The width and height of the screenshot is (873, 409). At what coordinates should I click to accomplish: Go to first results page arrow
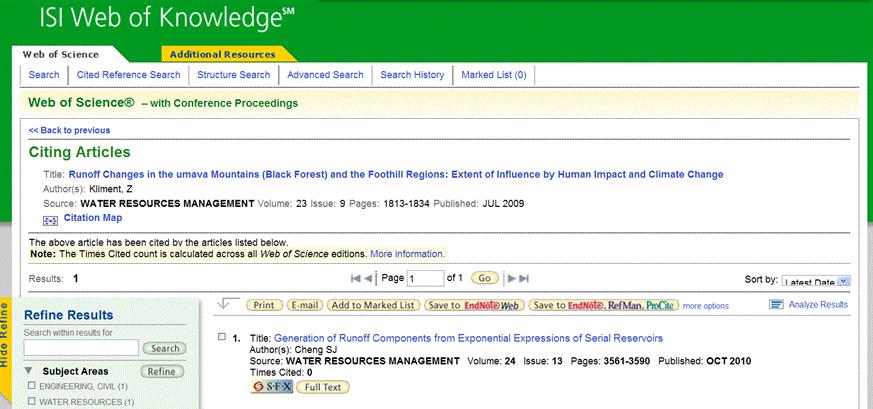(356, 279)
